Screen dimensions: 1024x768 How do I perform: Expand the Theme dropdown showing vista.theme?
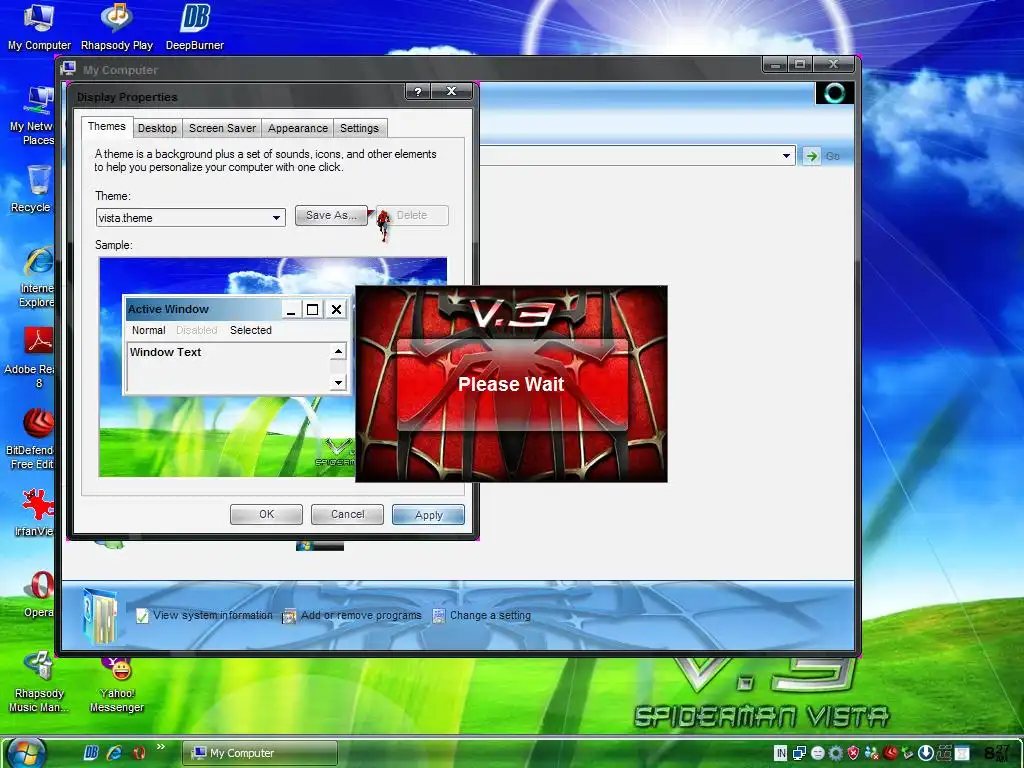coord(277,218)
